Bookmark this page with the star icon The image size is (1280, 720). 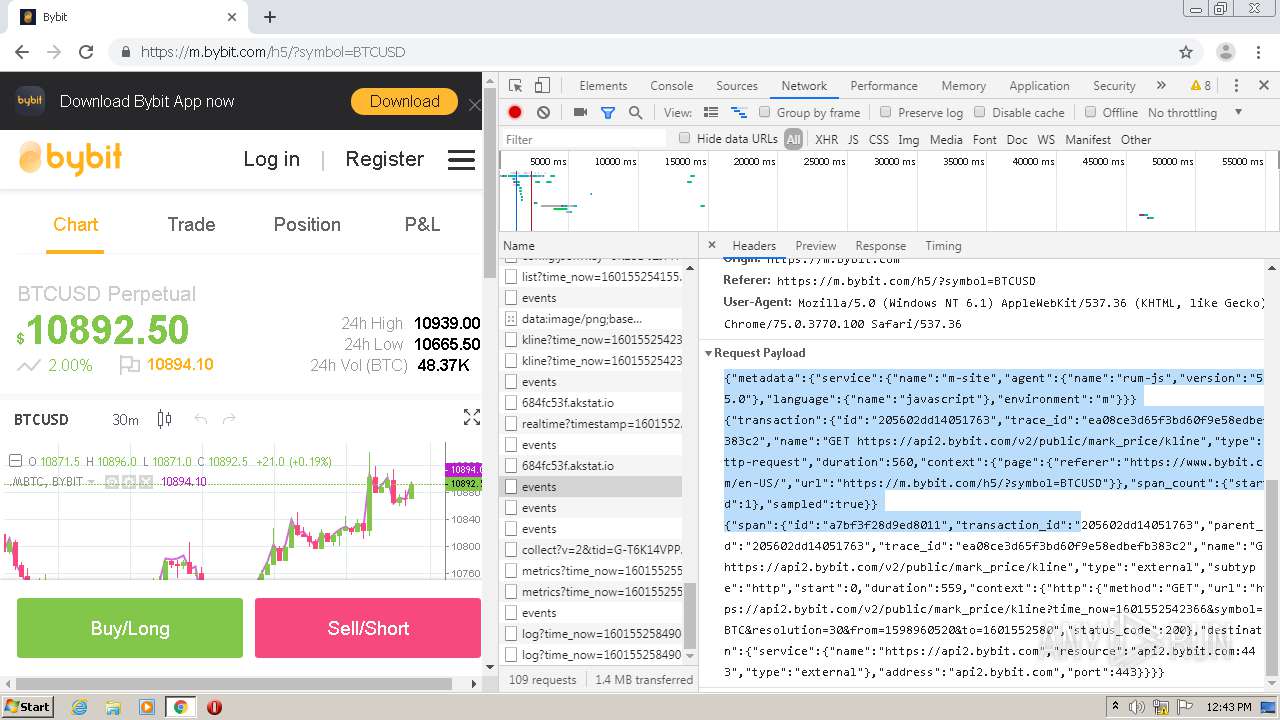pos(1186,52)
